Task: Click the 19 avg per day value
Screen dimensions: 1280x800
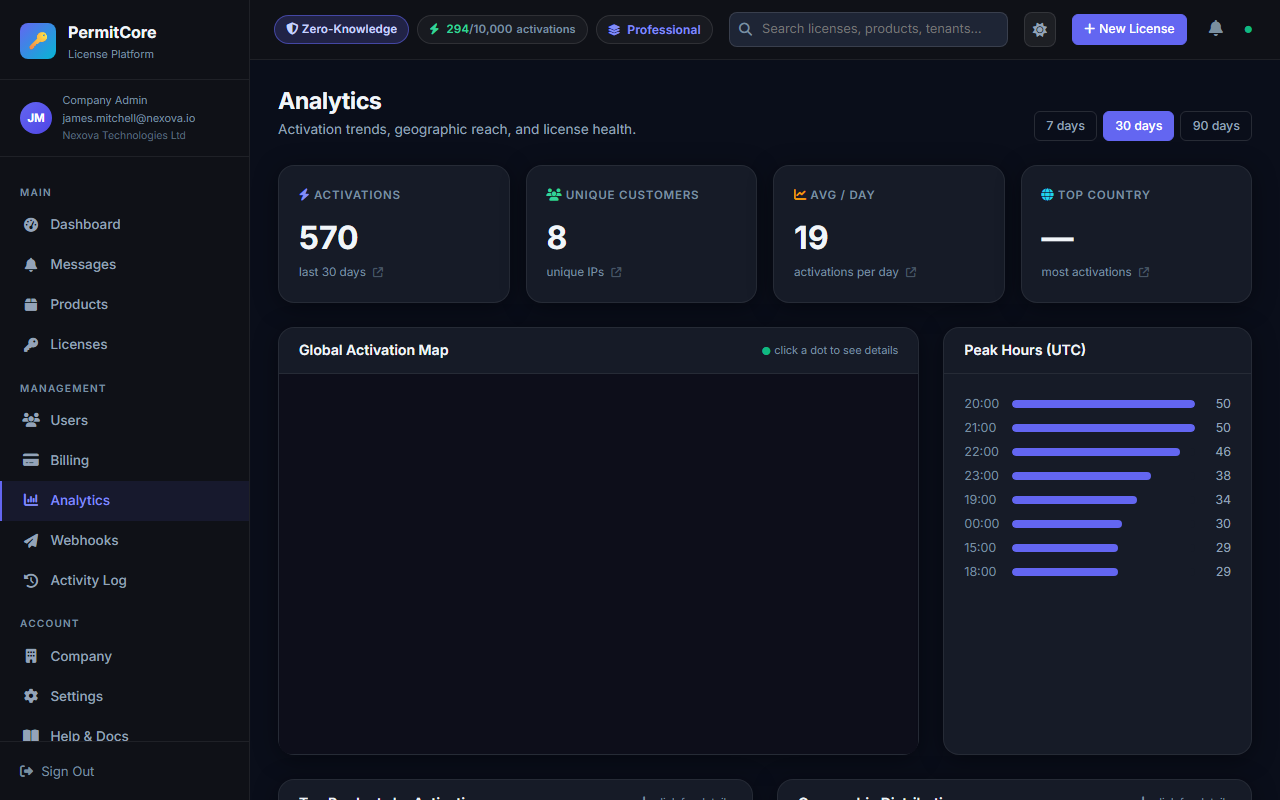Action: point(811,238)
